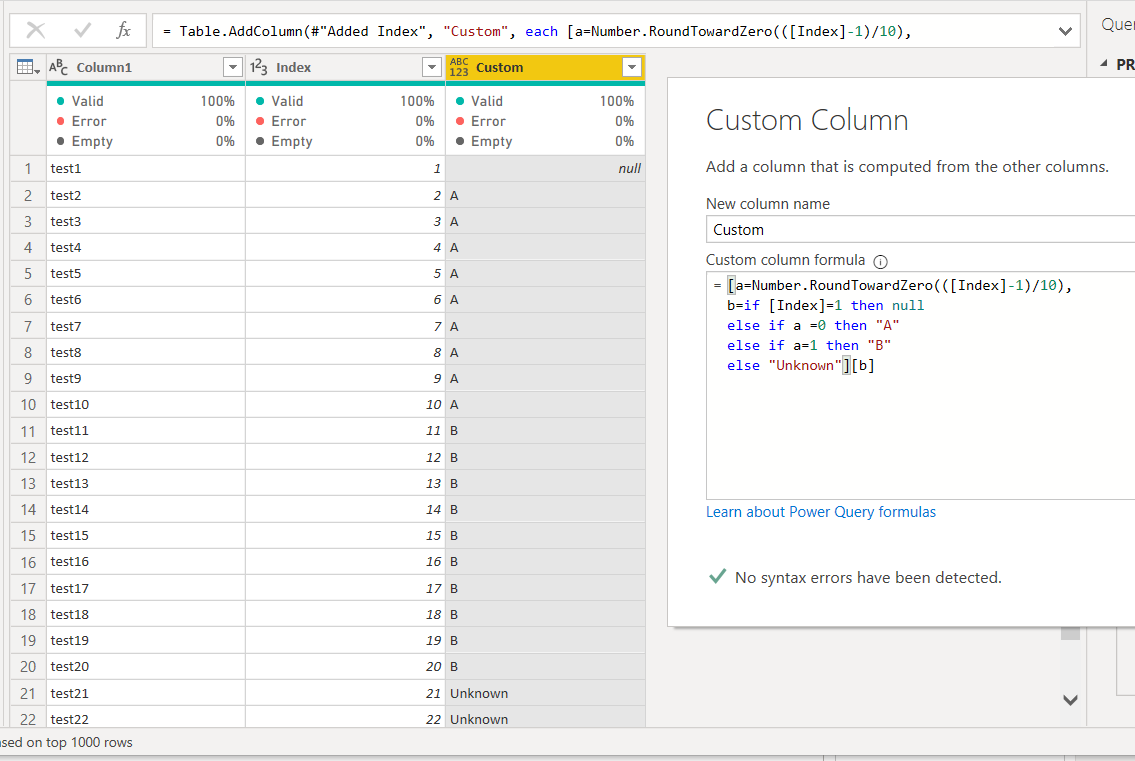Click the ABC123 type icon on Custom column
This screenshot has height=761, width=1135.
tap(459, 67)
